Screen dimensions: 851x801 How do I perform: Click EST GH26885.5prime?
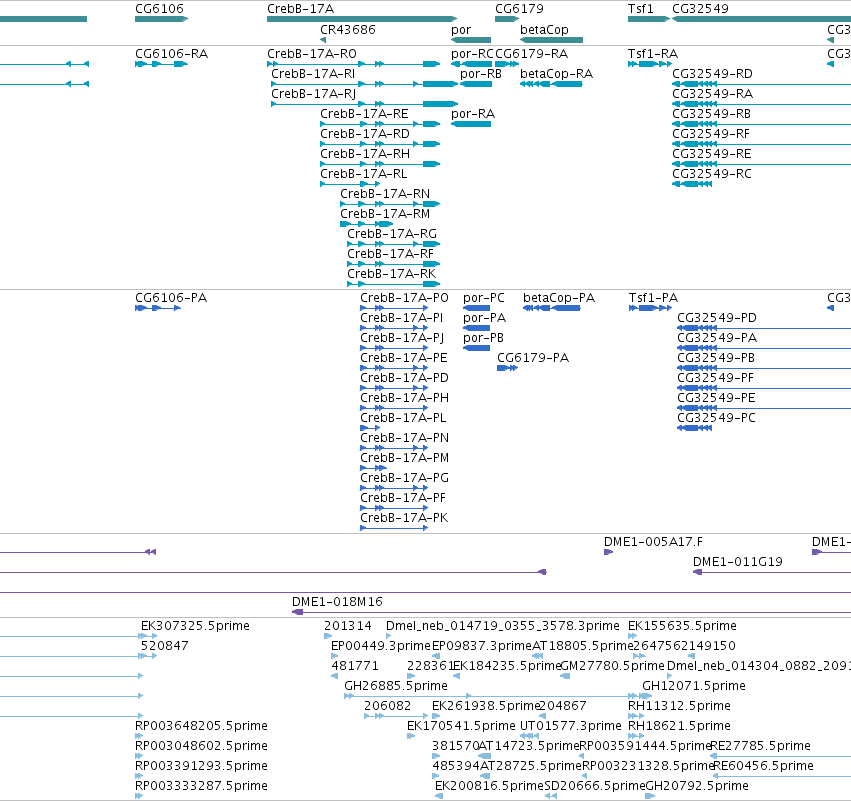click(395, 686)
